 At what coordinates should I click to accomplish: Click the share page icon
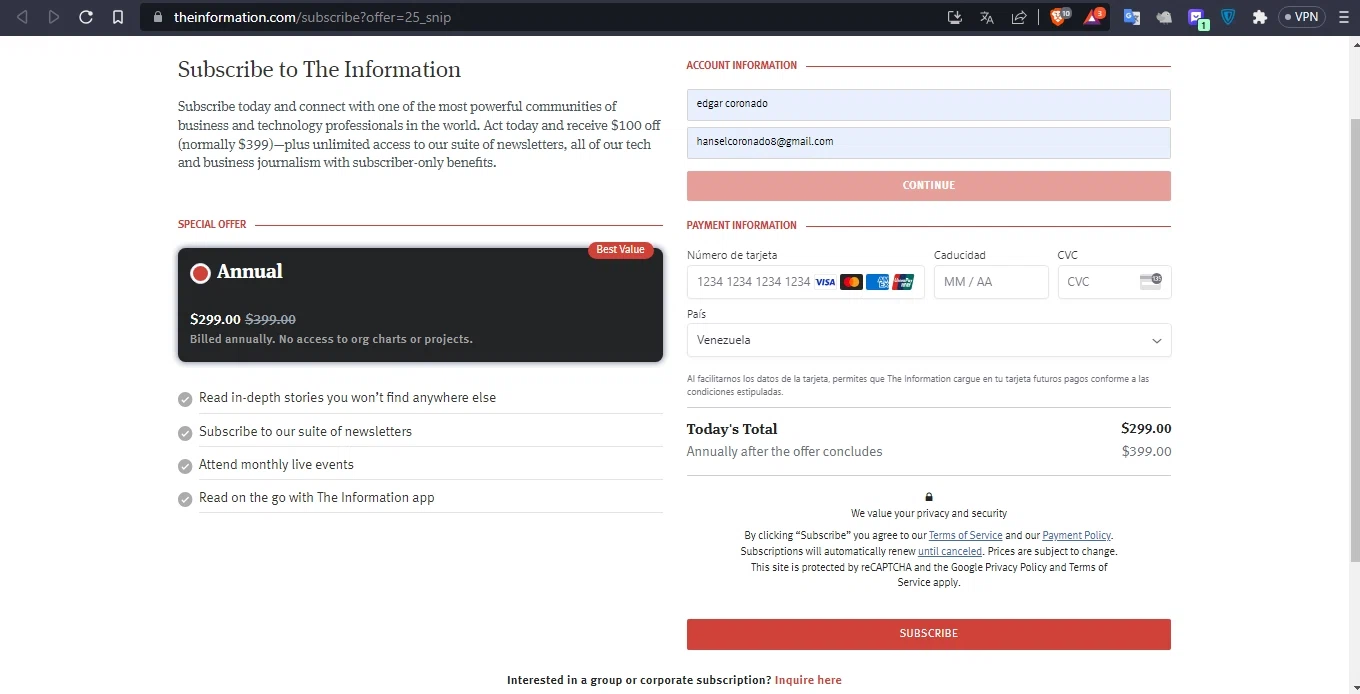[1019, 17]
